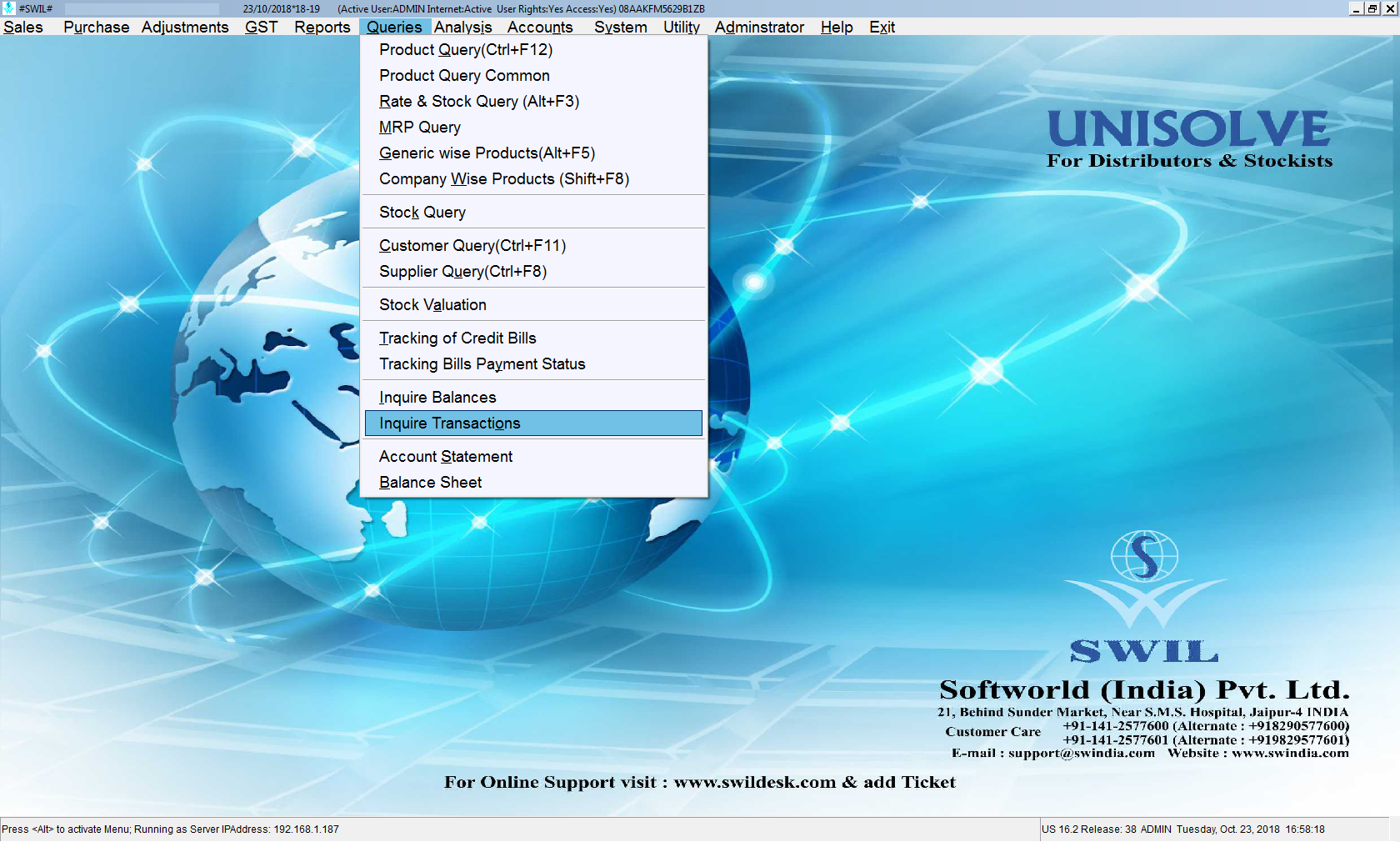Click the Active User ADMIN title text
The image size is (1400, 842).
381,9
